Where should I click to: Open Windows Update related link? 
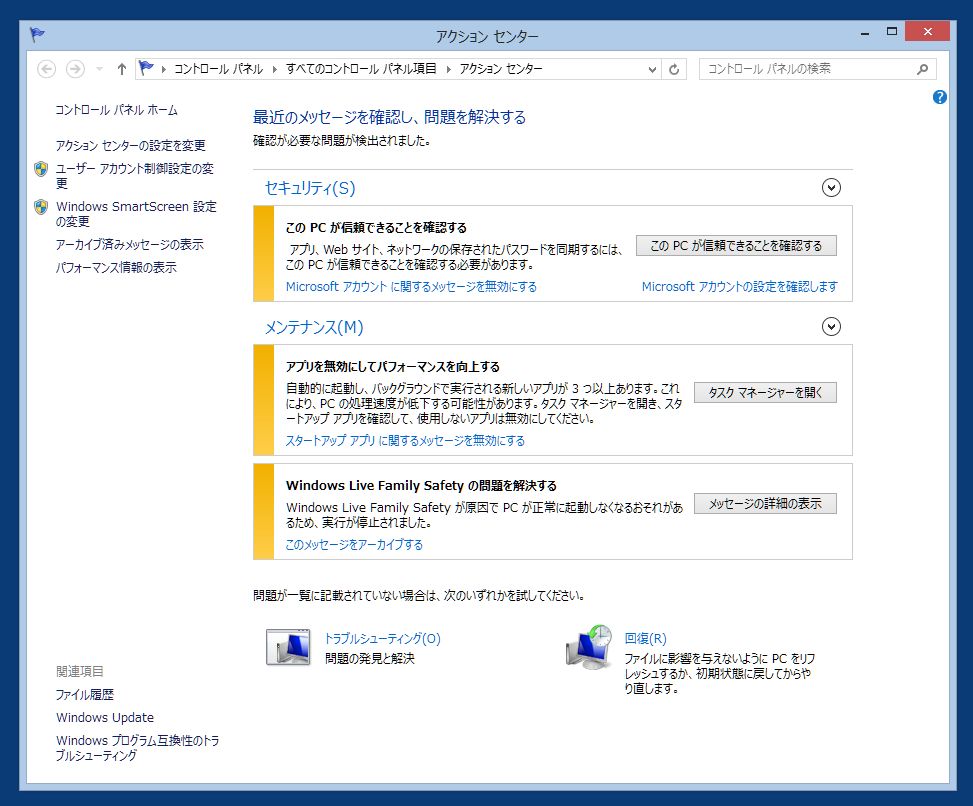(105, 717)
